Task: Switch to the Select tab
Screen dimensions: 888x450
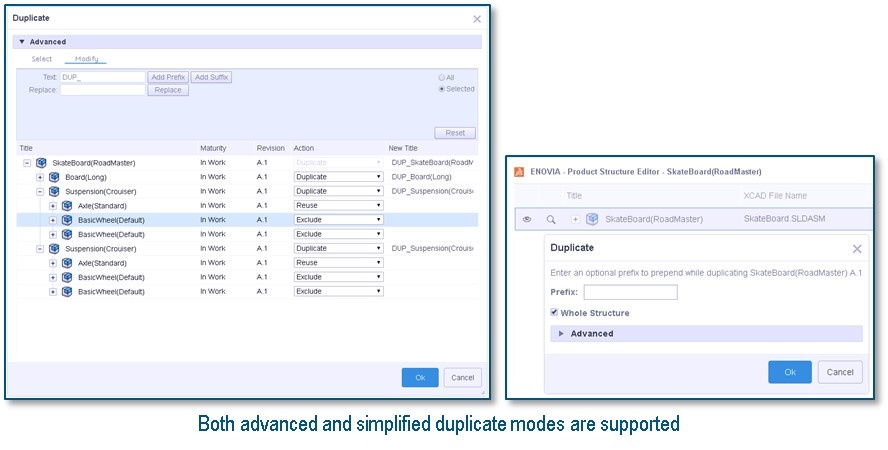Action: [x=41, y=59]
